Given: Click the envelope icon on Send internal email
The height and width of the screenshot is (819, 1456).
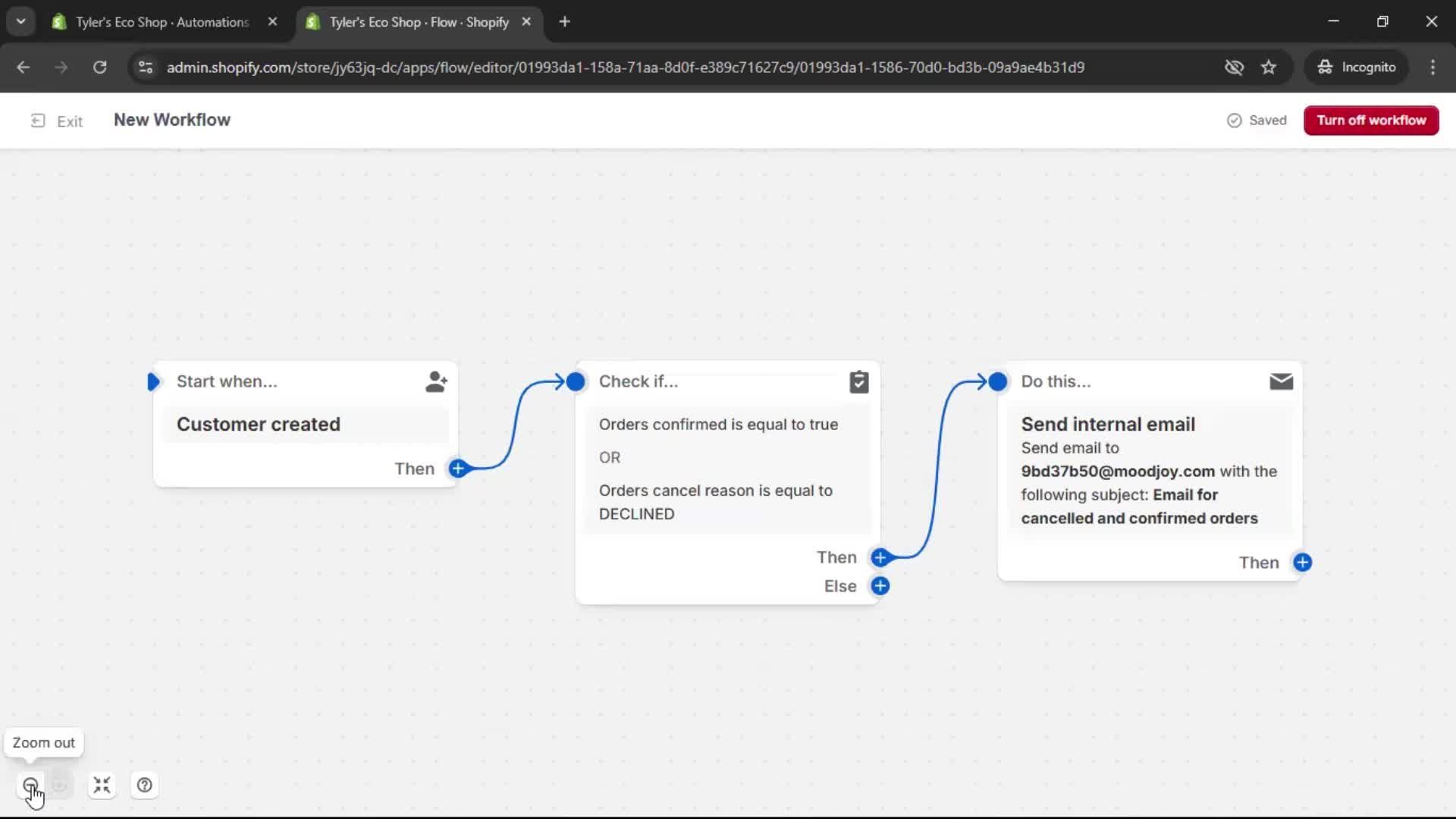Looking at the screenshot, I should pyautogui.click(x=1281, y=381).
